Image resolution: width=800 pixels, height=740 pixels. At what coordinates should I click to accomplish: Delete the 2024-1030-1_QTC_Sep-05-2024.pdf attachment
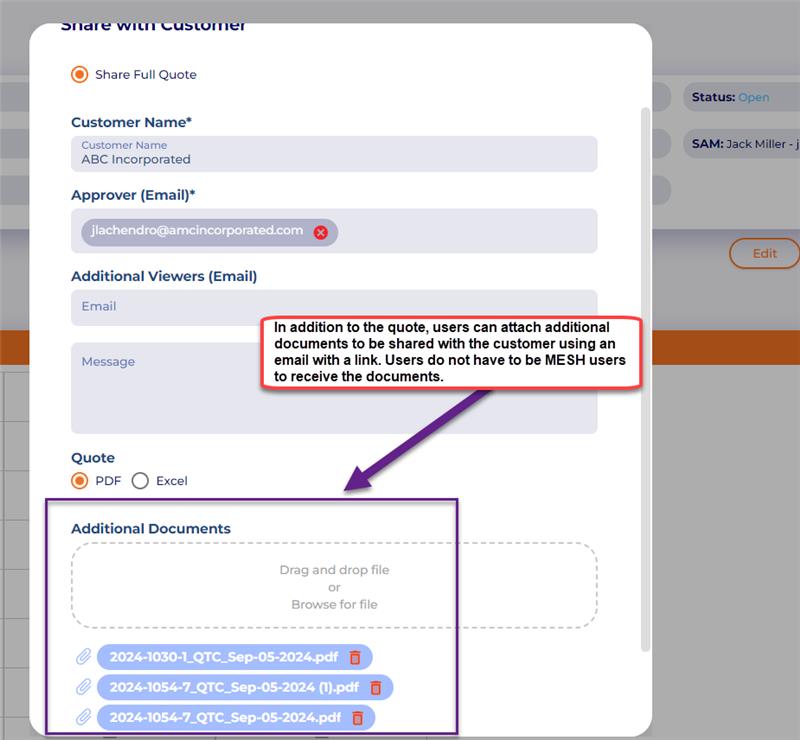coord(355,657)
